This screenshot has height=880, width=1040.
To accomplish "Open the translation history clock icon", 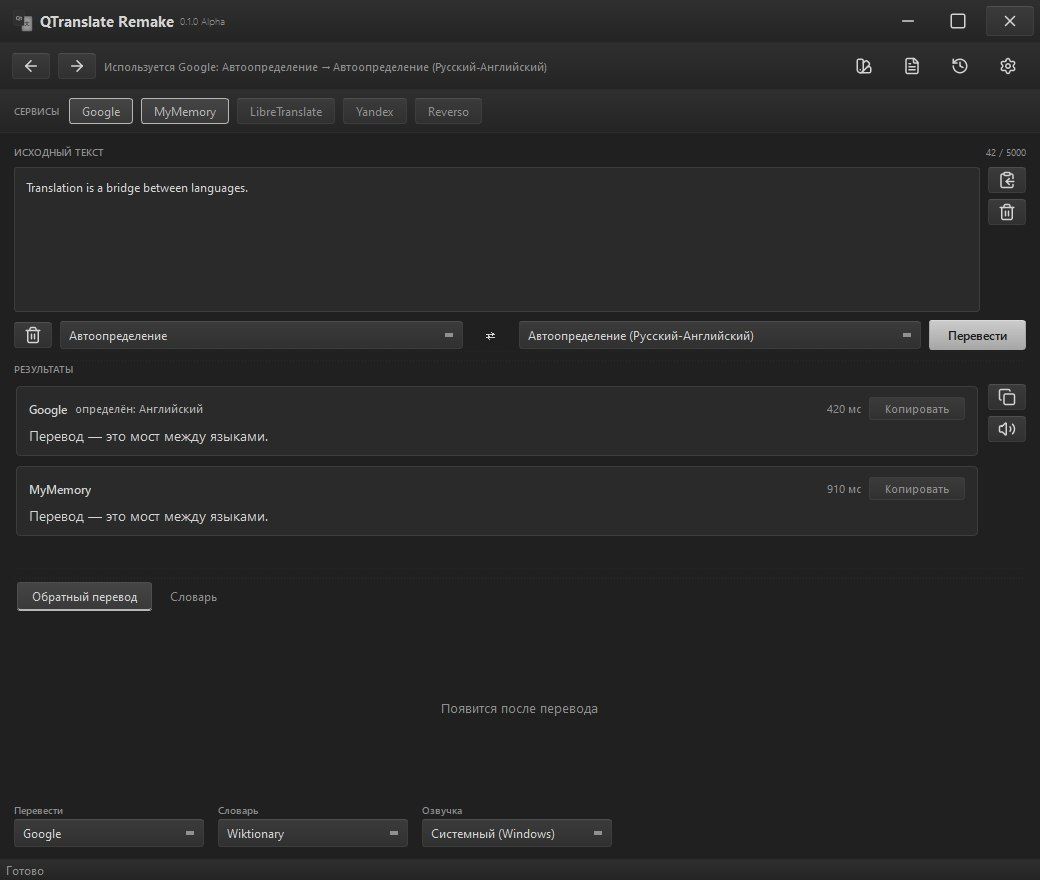I will [960, 66].
